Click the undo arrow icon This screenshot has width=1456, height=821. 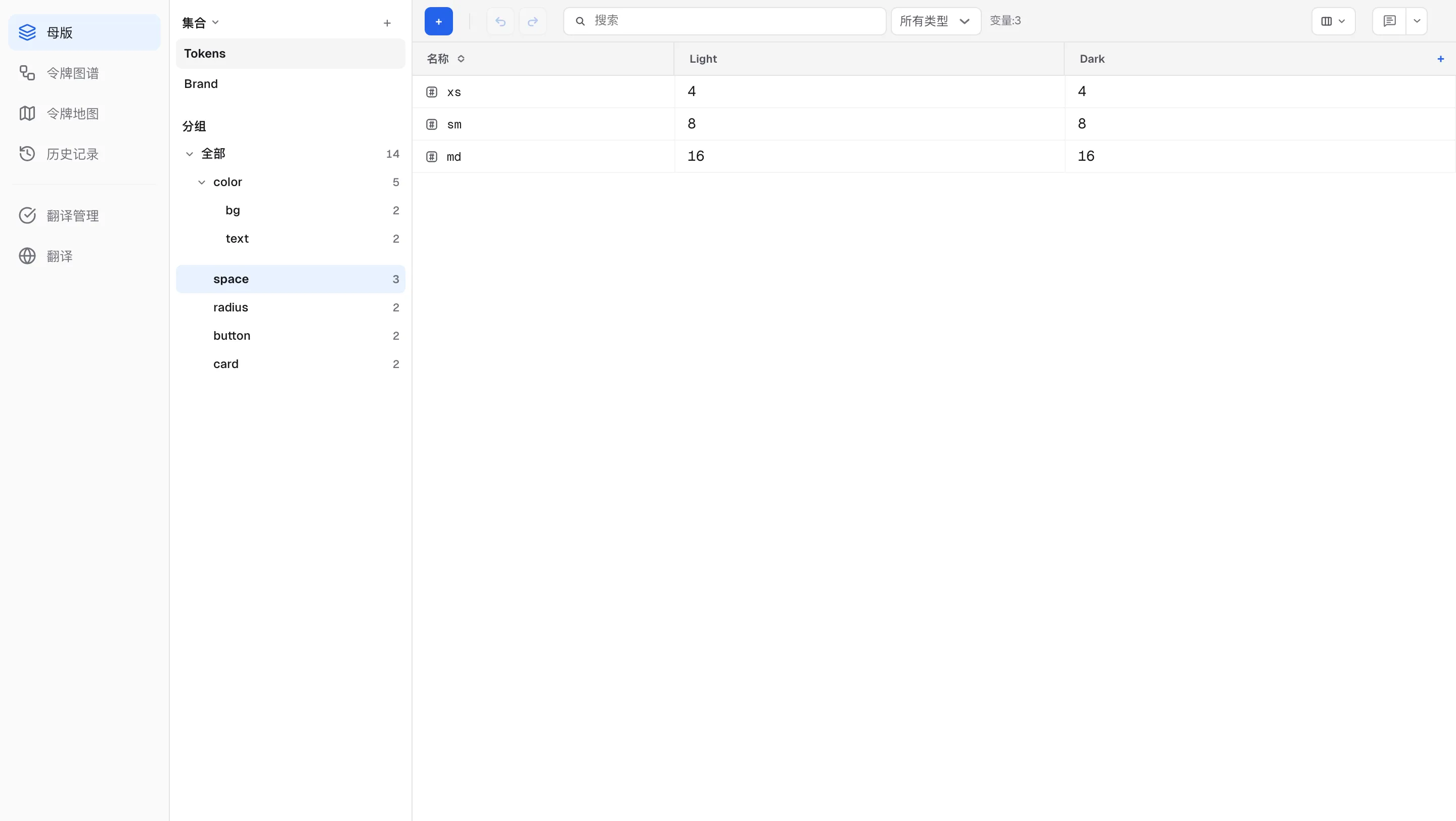[x=500, y=21]
